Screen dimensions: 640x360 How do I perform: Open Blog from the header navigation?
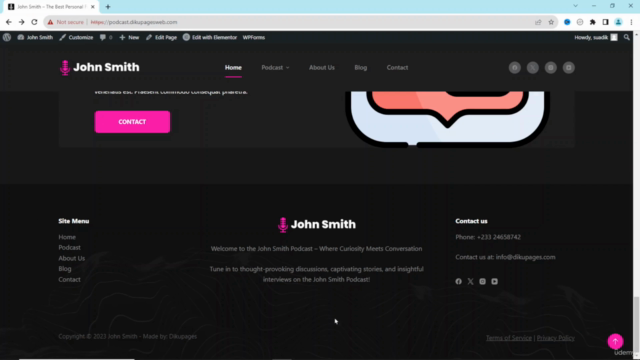(x=360, y=67)
